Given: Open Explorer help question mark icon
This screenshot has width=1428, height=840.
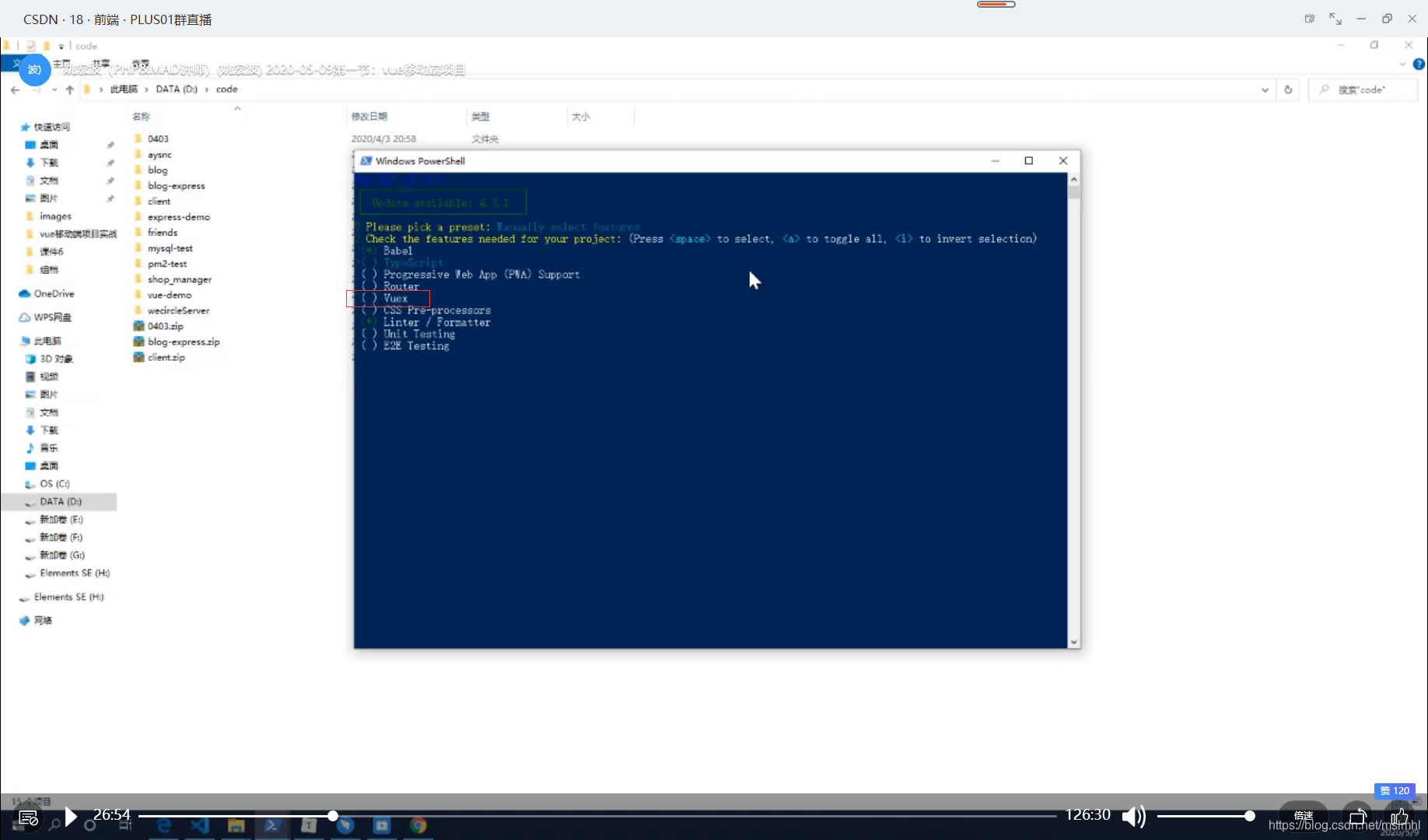Looking at the screenshot, I should (1419, 64).
